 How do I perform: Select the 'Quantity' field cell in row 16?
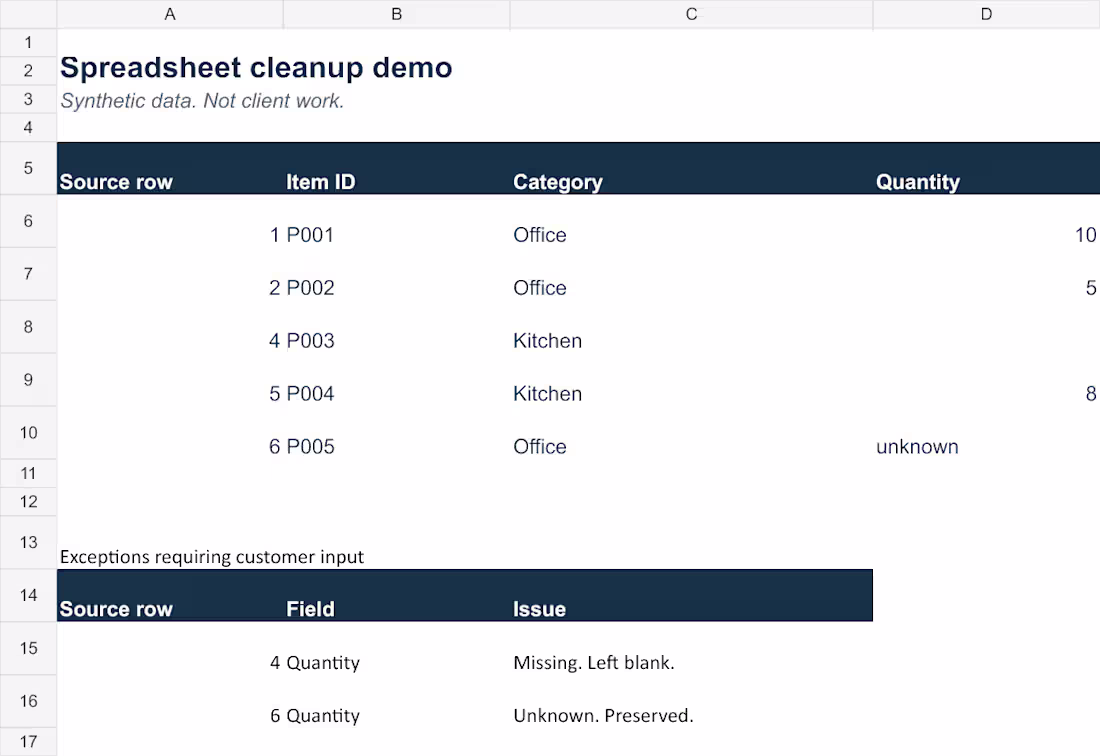[396, 701]
